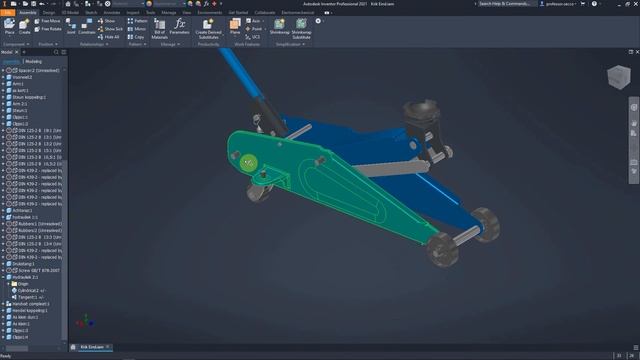Select the work Axis tool
Image resolution: width=640 pixels, height=360 pixels.
[253, 21]
